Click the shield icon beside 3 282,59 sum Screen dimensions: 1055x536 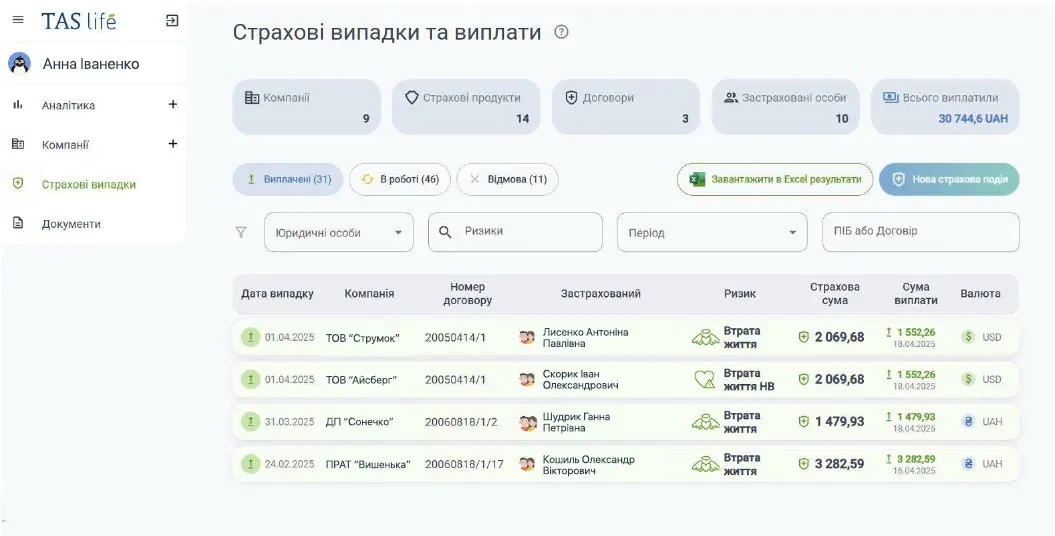tap(803, 463)
